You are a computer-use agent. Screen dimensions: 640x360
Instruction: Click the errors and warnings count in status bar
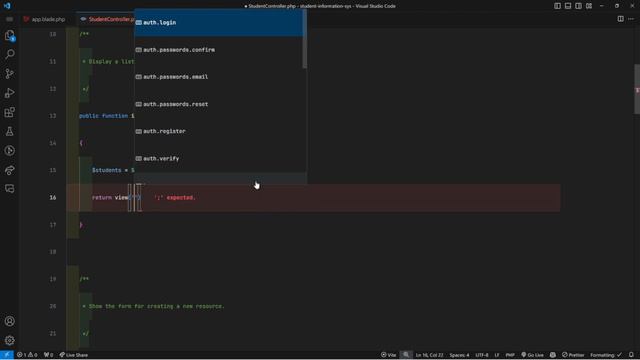click(27, 355)
